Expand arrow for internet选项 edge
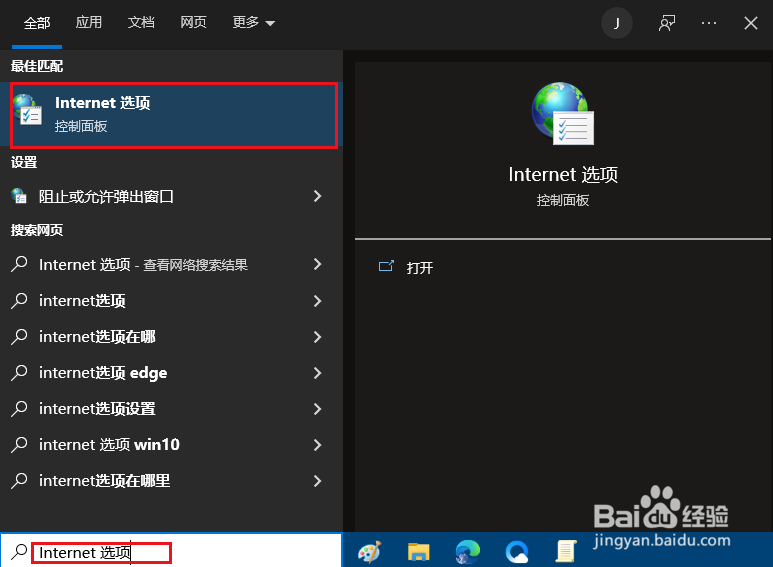Screen dimensions: 773x567 coord(317,373)
